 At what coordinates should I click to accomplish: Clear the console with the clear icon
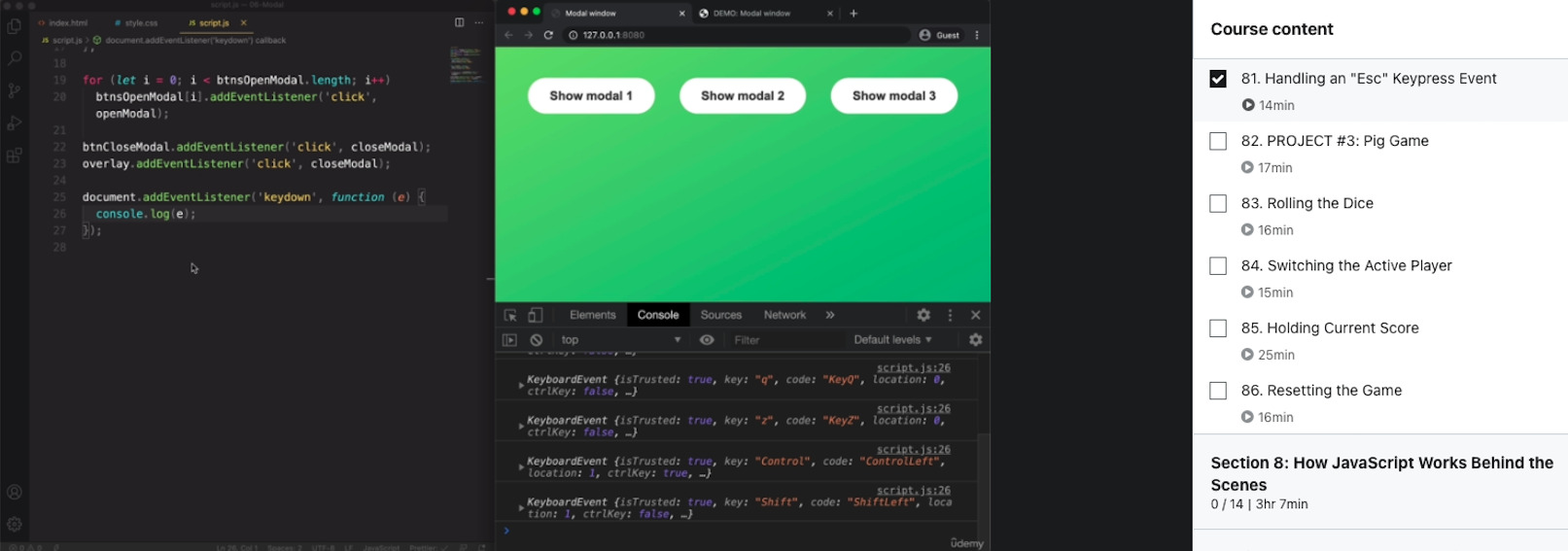point(537,340)
